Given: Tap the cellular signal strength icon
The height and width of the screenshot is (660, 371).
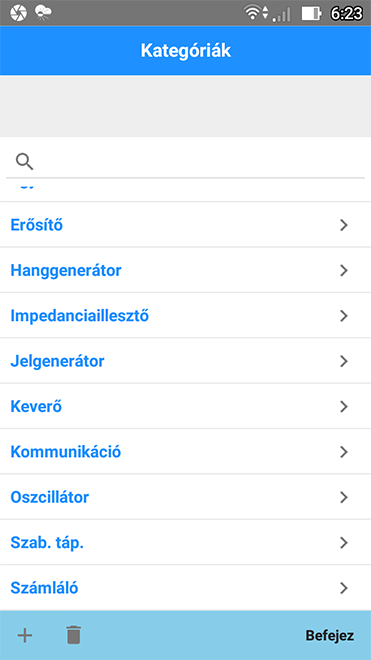Looking at the screenshot, I should [282, 15].
